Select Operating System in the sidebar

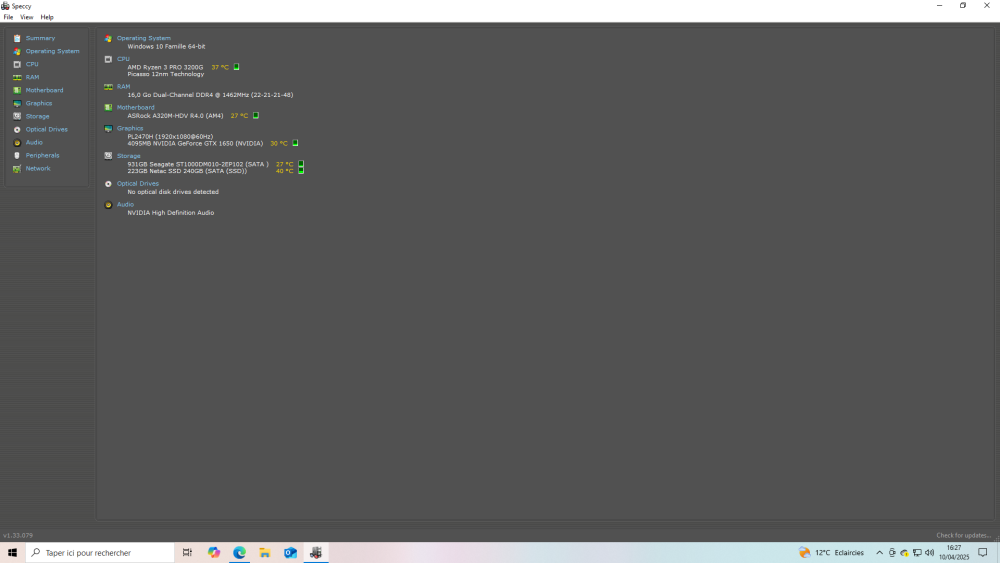click(x=52, y=51)
